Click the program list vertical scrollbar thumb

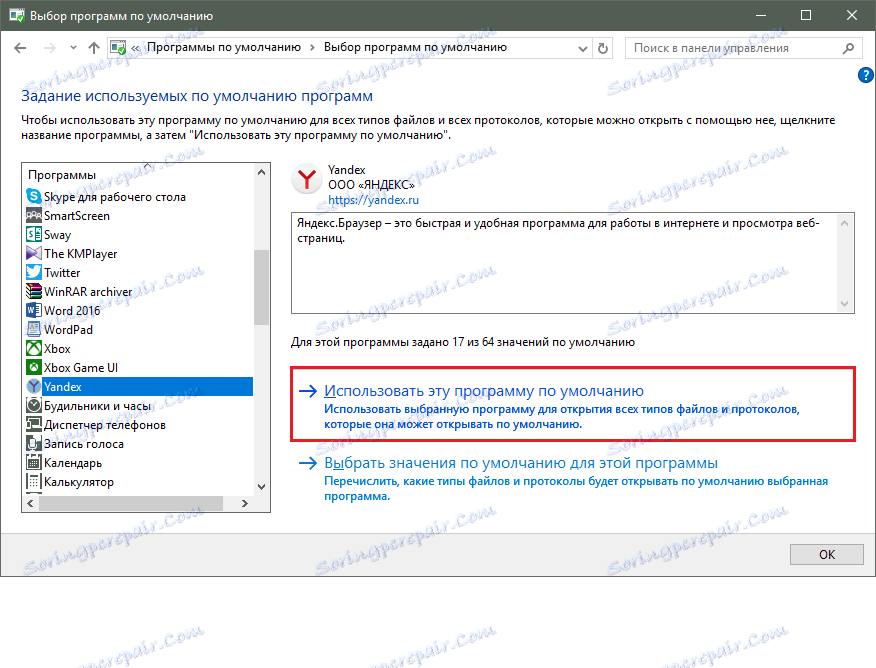261,287
